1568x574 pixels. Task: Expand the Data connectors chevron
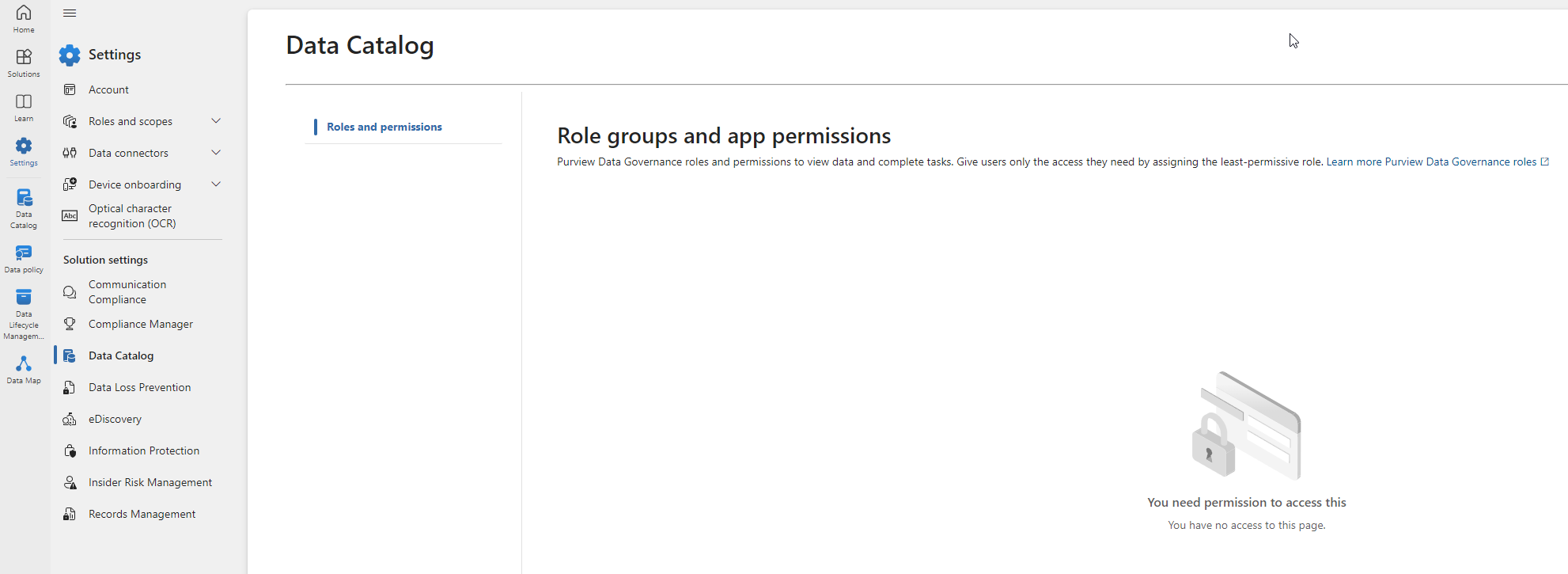pos(216,152)
